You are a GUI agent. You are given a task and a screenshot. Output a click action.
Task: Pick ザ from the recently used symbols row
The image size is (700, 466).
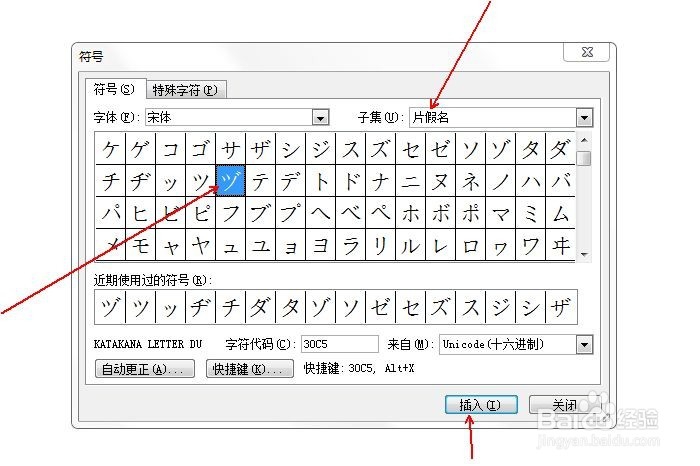click(561, 307)
